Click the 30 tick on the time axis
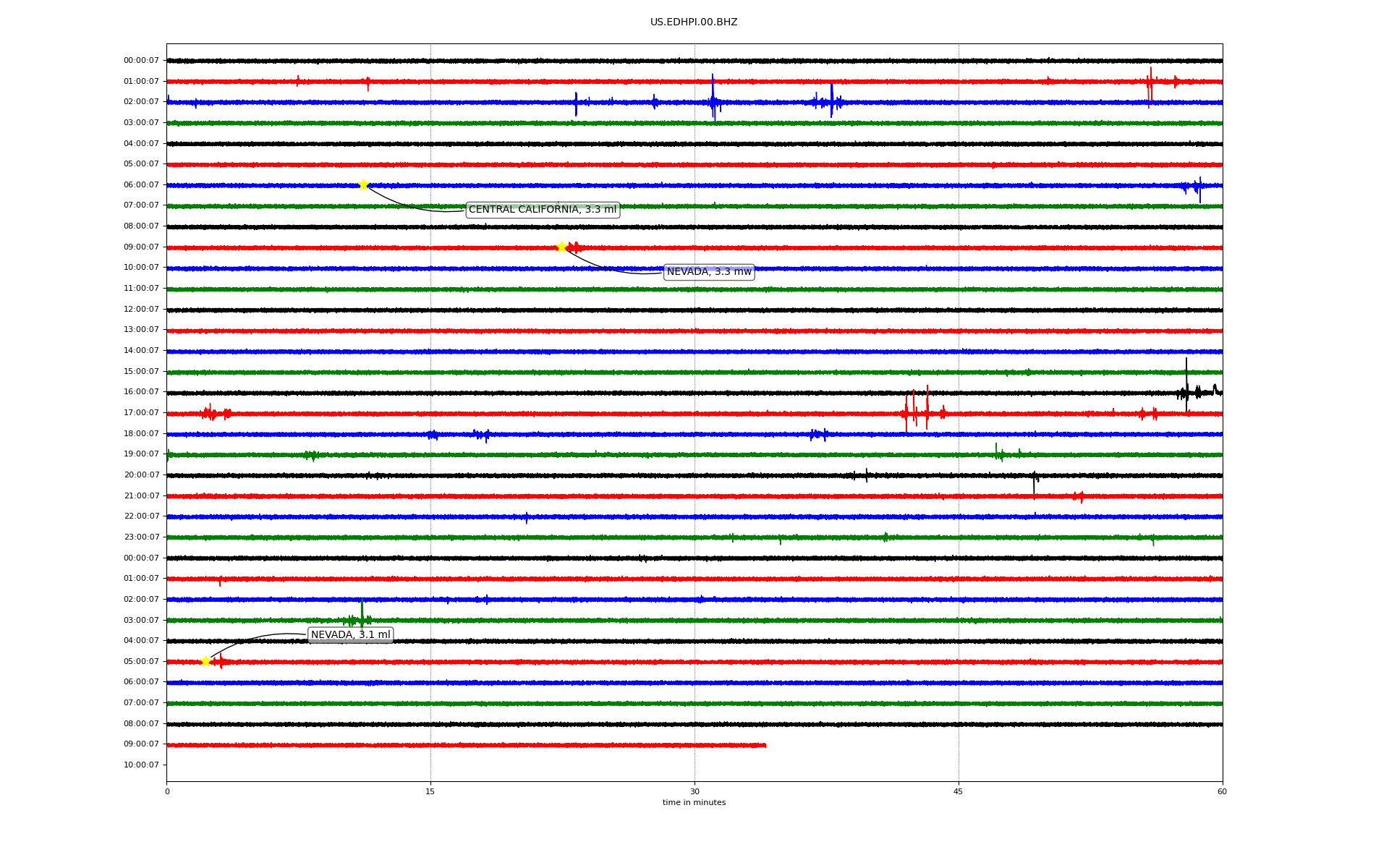The image size is (1389, 868). [694, 791]
